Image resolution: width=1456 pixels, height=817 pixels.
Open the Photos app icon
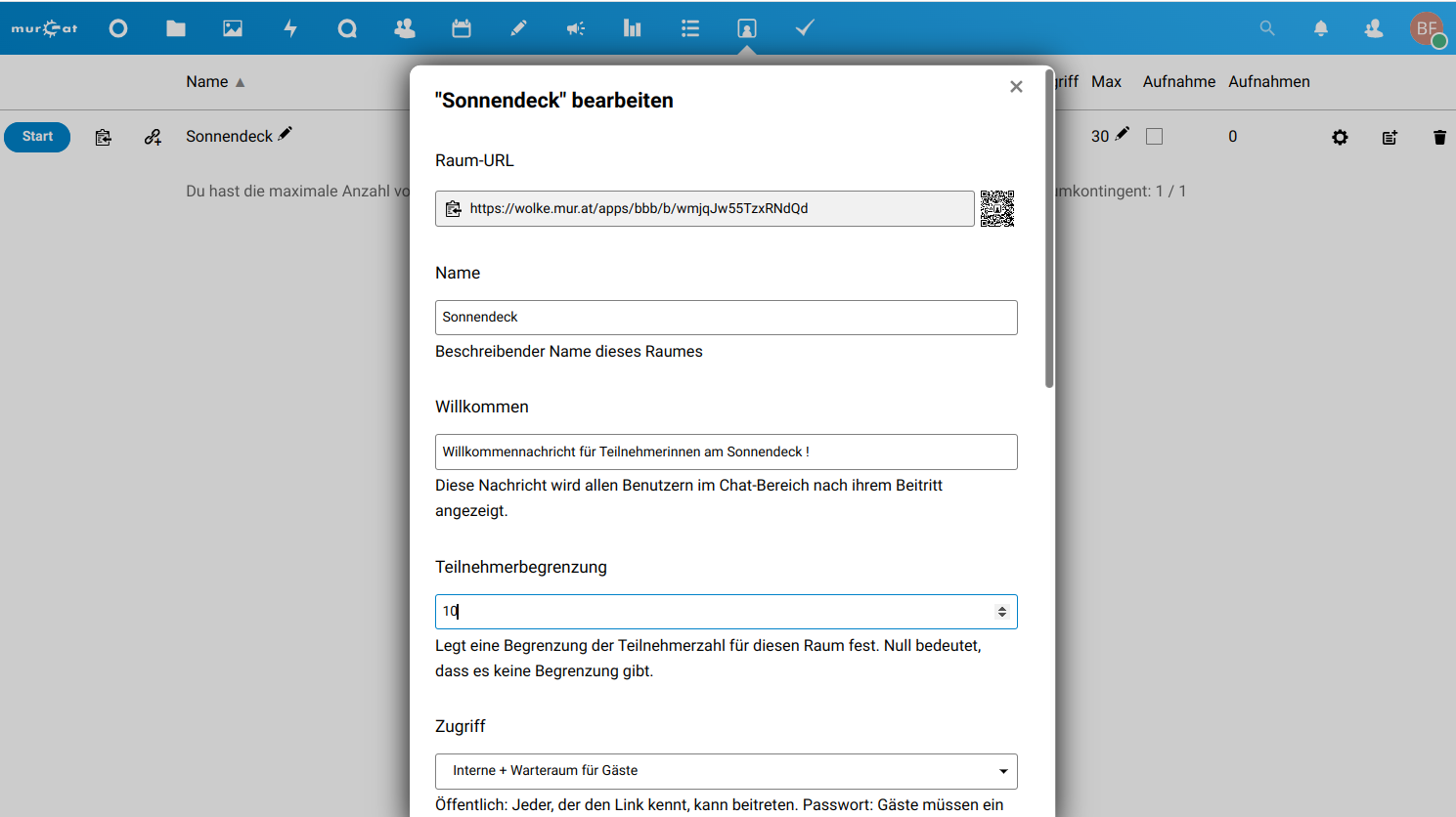pyautogui.click(x=233, y=28)
